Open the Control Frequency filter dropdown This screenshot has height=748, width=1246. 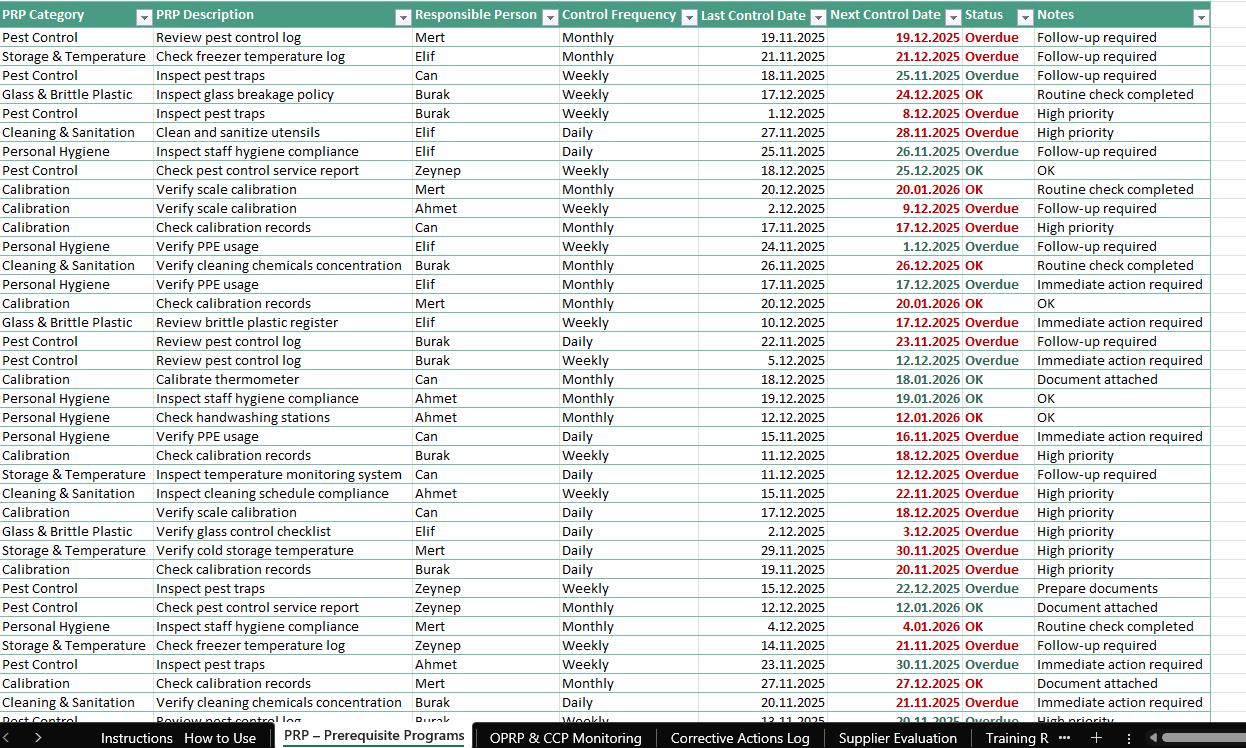688,17
